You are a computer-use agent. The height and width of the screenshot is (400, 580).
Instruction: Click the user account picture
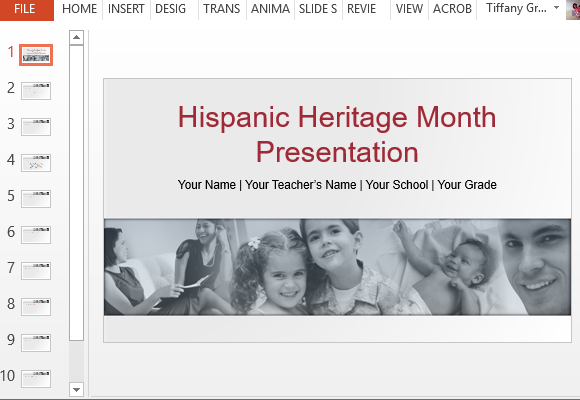pyautogui.click(x=573, y=10)
